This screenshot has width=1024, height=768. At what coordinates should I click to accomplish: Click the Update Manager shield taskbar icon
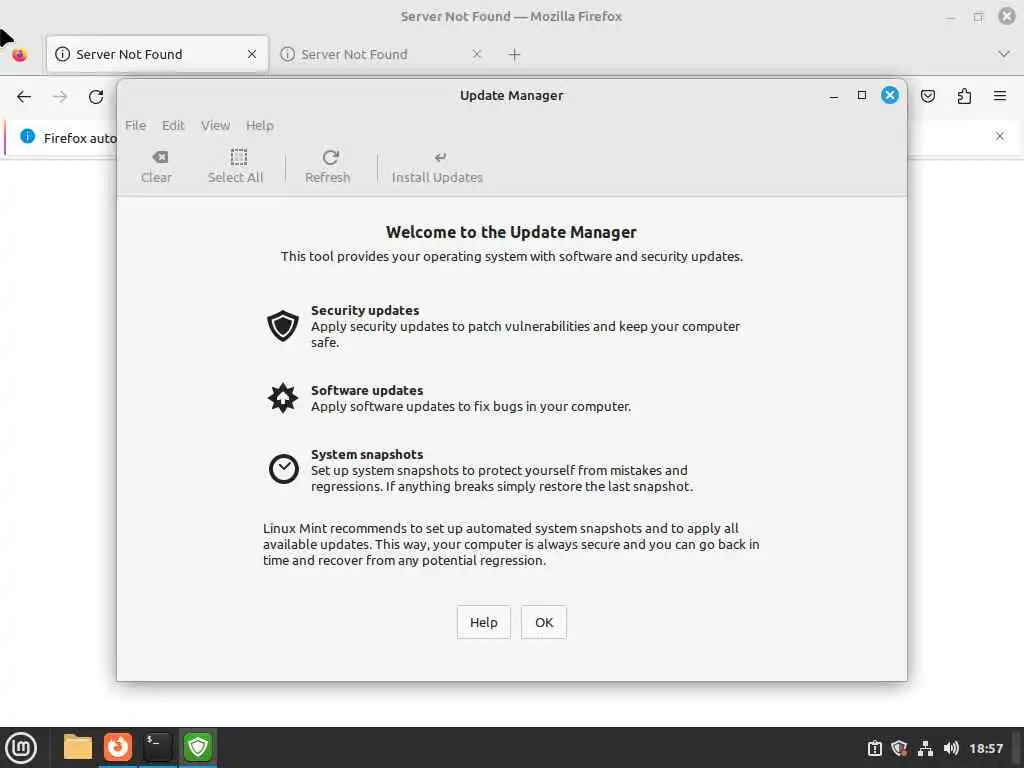click(197, 746)
